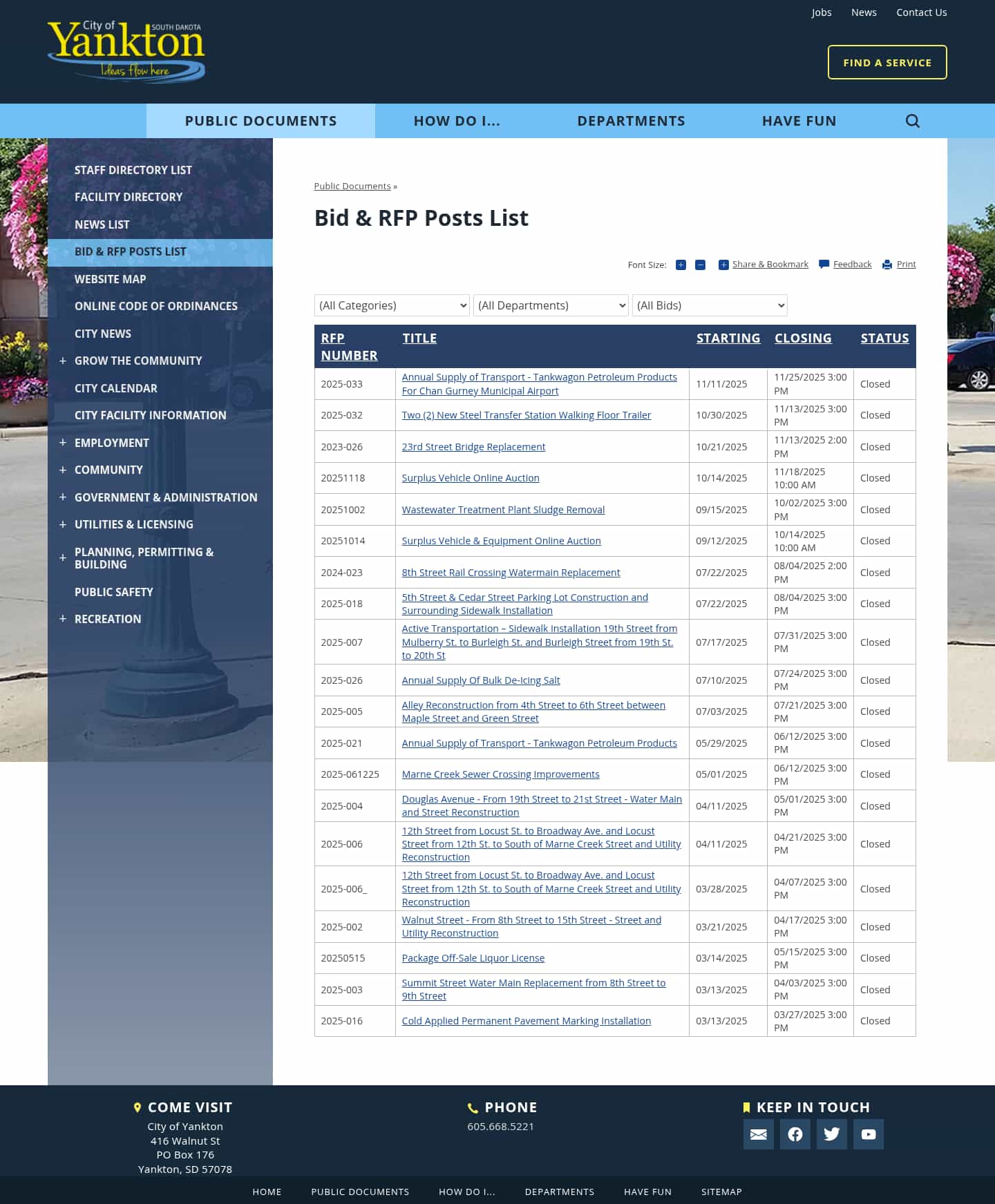Click the Sitemap footer link

721,1192
